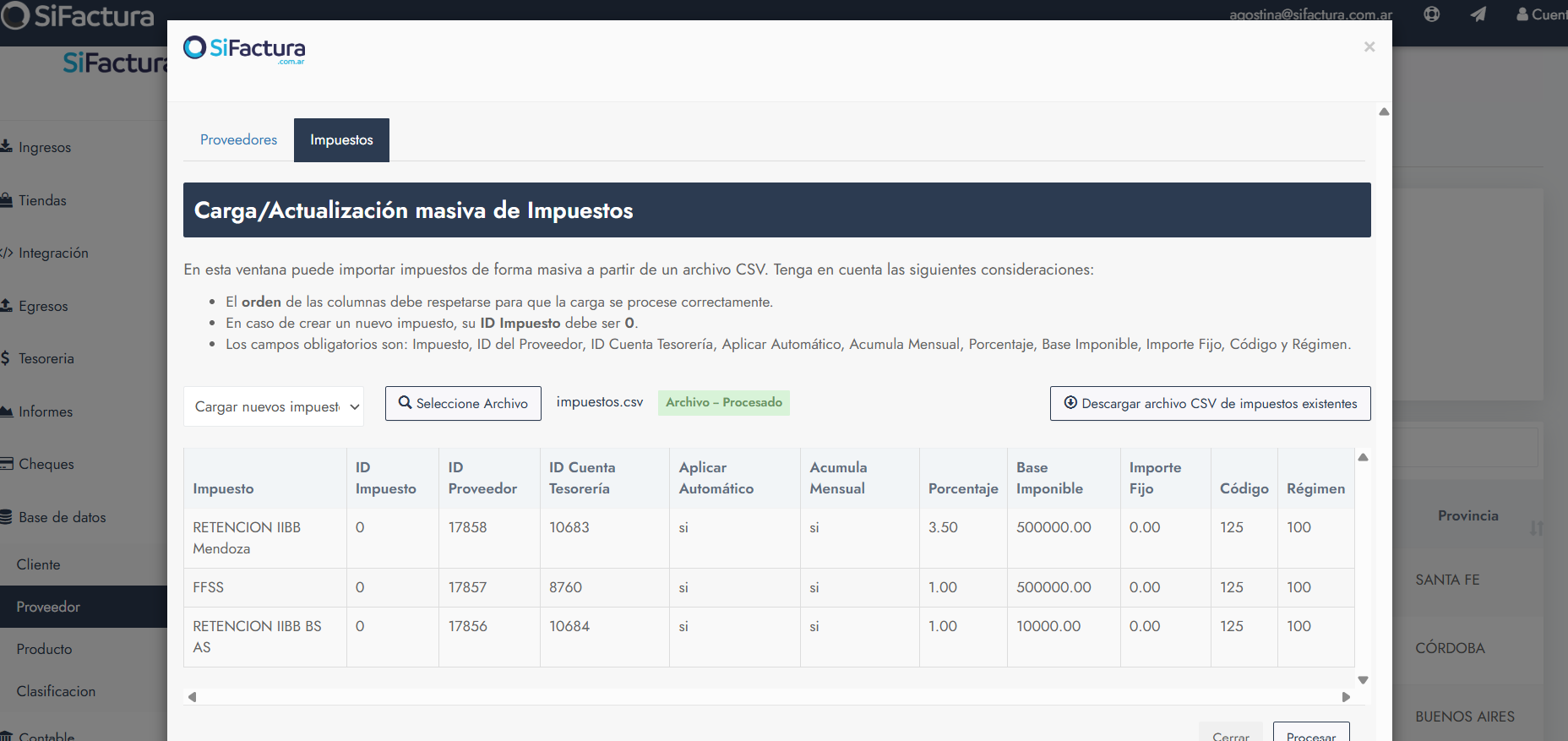Open the 'Cargar nuevos impuestos' dropdown
This screenshot has width=1568, height=741.
click(x=273, y=406)
